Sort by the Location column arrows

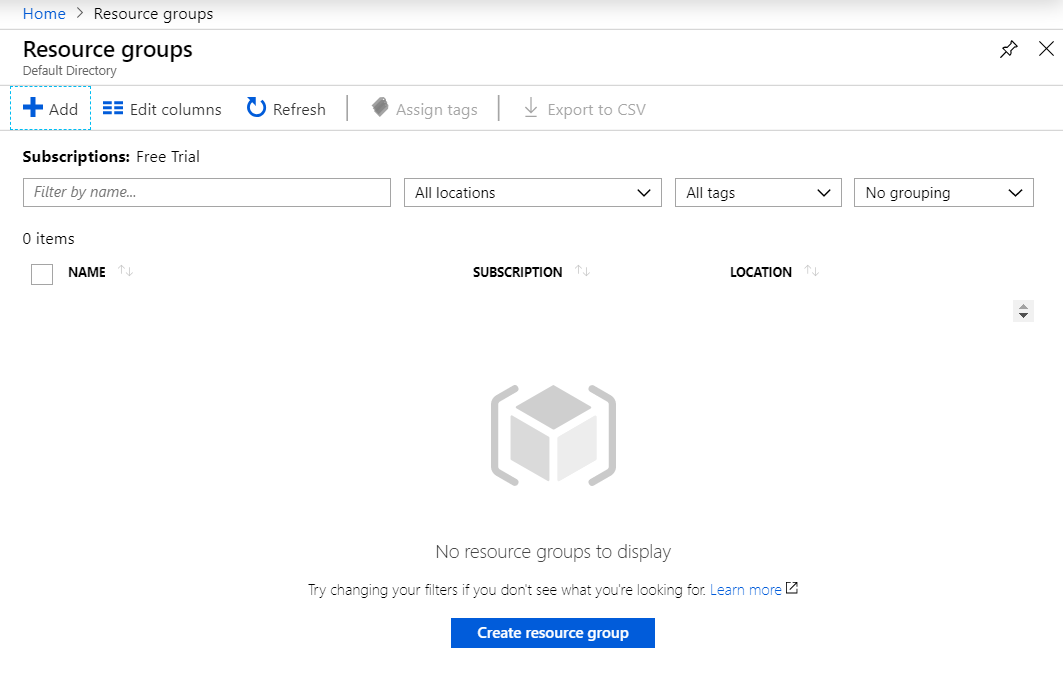pyautogui.click(x=811, y=272)
